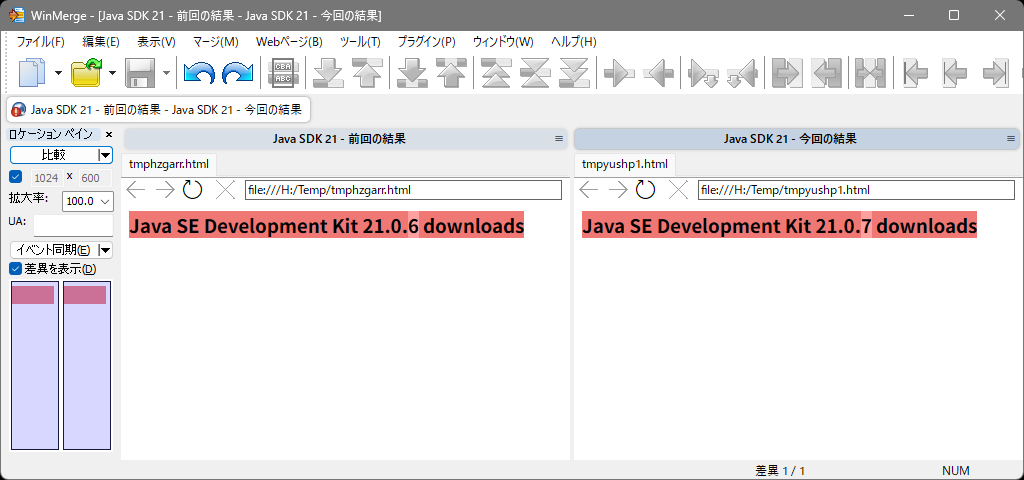Click the width field showing 1024
1024x480 pixels.
46,178
